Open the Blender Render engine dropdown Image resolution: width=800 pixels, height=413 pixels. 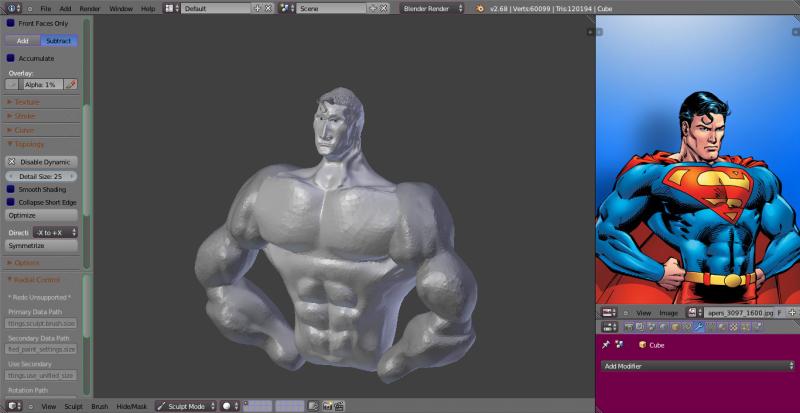432,8
